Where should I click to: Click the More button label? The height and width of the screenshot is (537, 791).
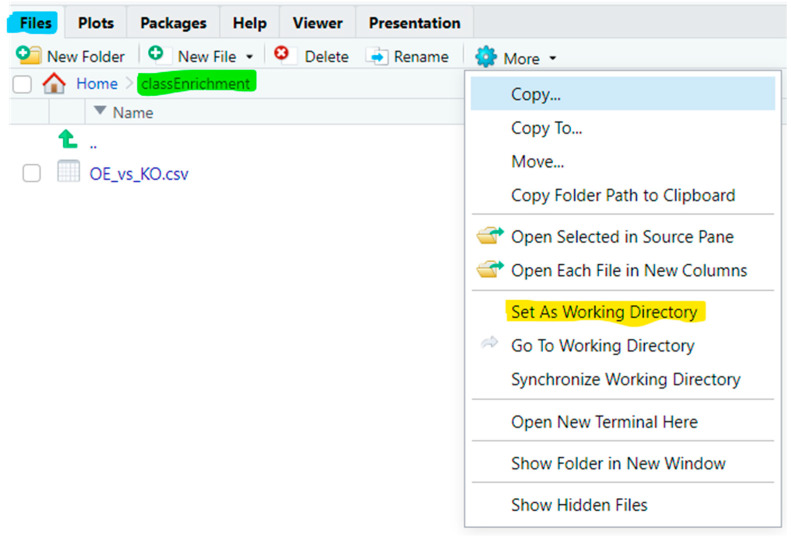coord(522,59)
